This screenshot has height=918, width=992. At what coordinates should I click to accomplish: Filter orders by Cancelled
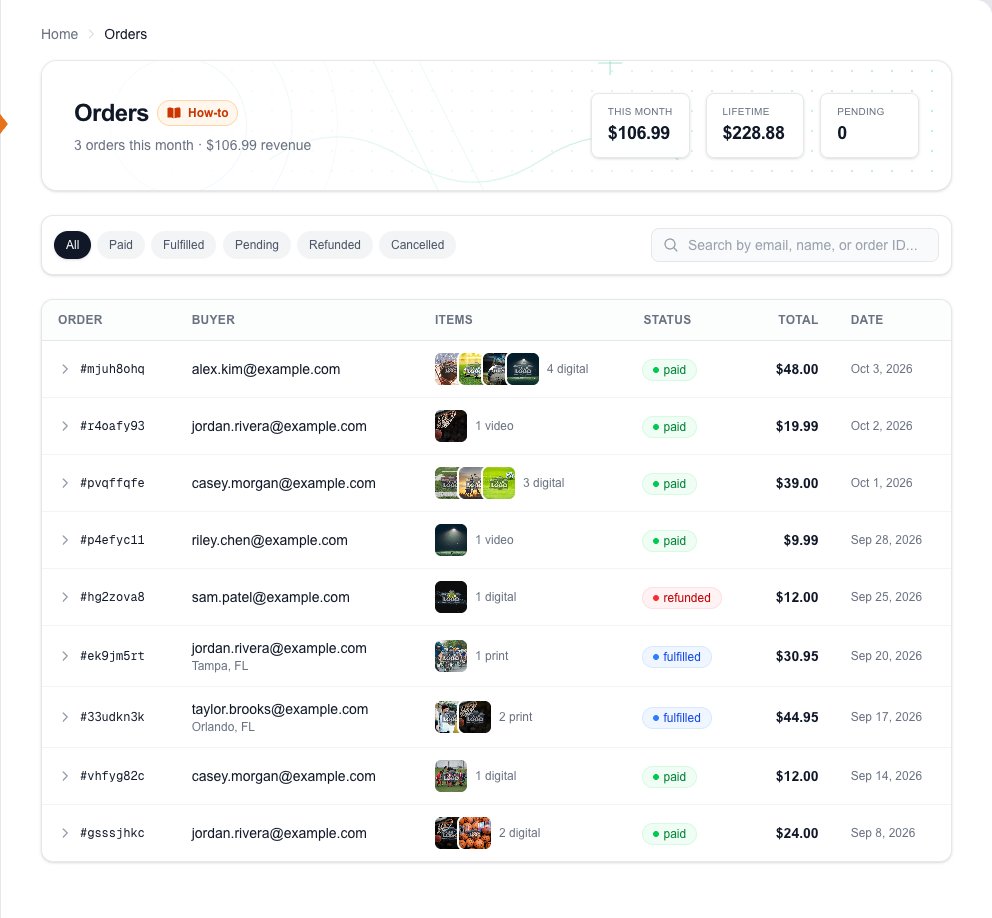coord(418,245)
